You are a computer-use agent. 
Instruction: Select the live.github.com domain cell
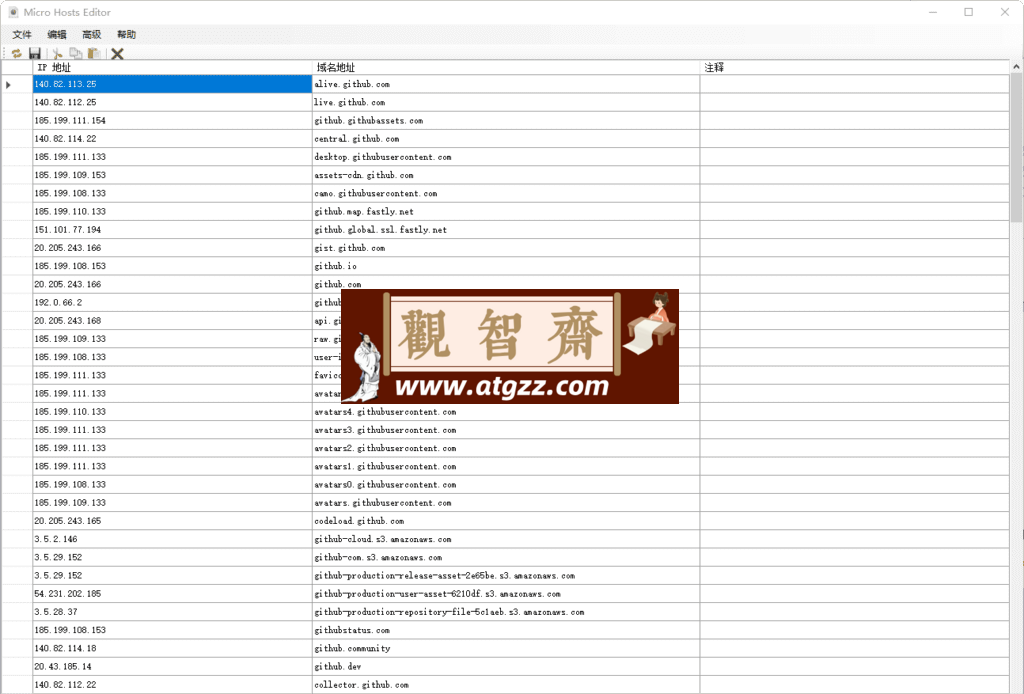506,103
